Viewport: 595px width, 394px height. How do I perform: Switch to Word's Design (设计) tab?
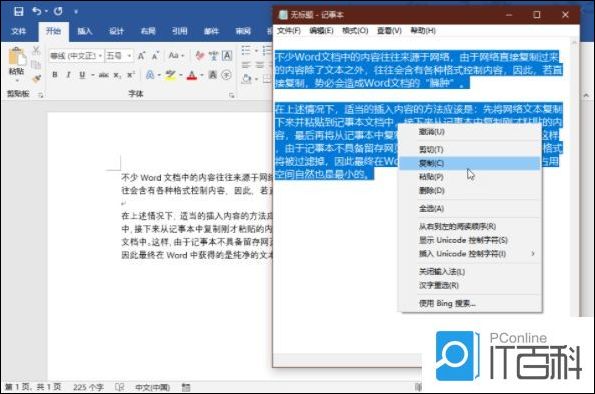click(x=116, y=31)
